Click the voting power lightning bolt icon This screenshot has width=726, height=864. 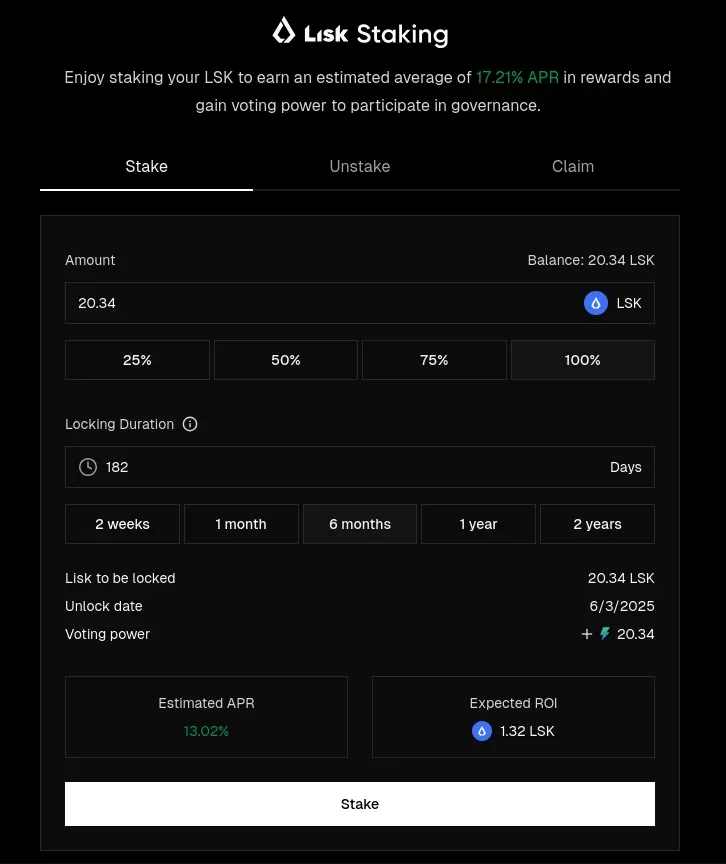coord(605,634)
